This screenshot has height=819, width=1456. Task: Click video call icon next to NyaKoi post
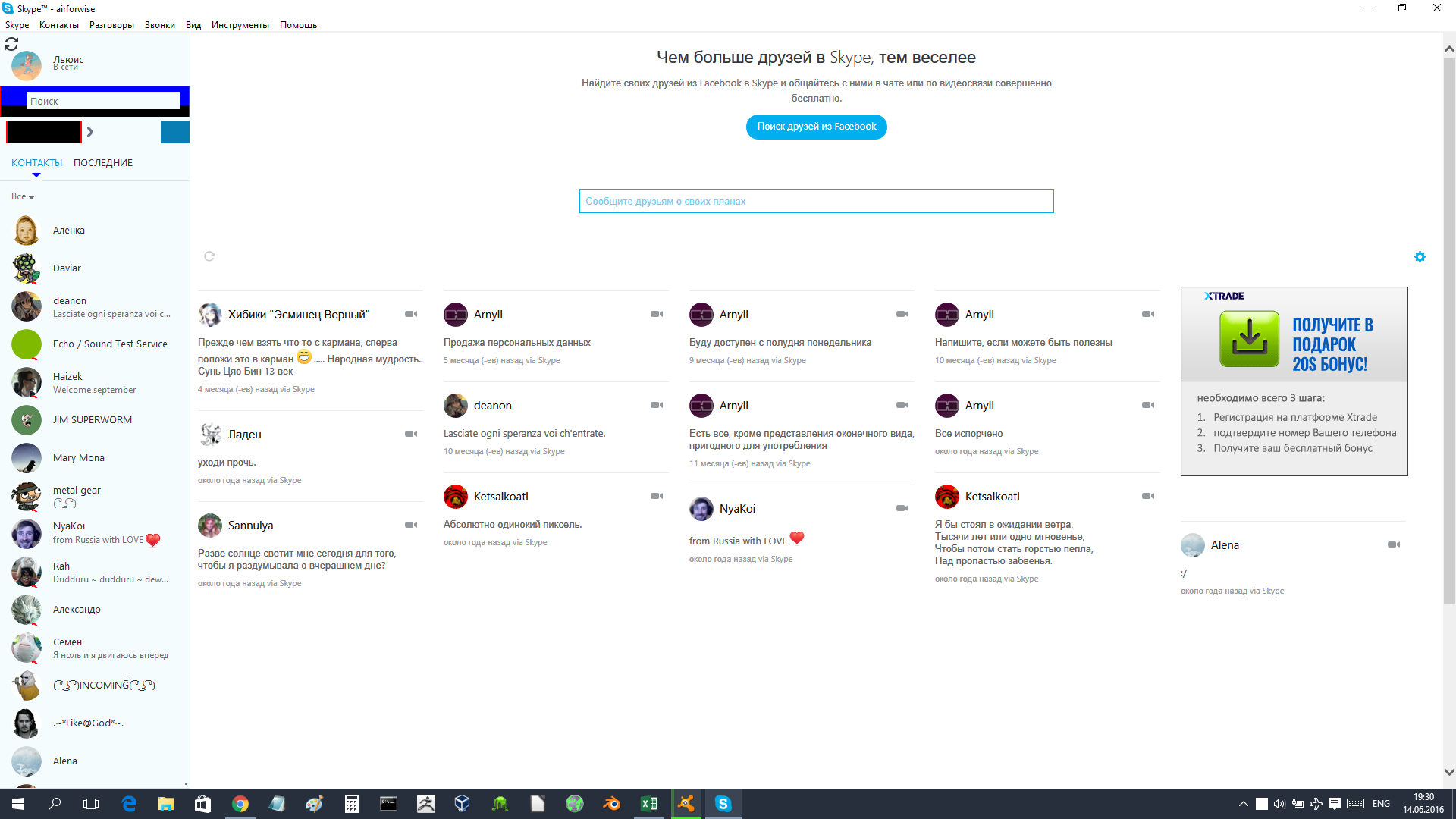pyautogui.click(x=902, y=508)
